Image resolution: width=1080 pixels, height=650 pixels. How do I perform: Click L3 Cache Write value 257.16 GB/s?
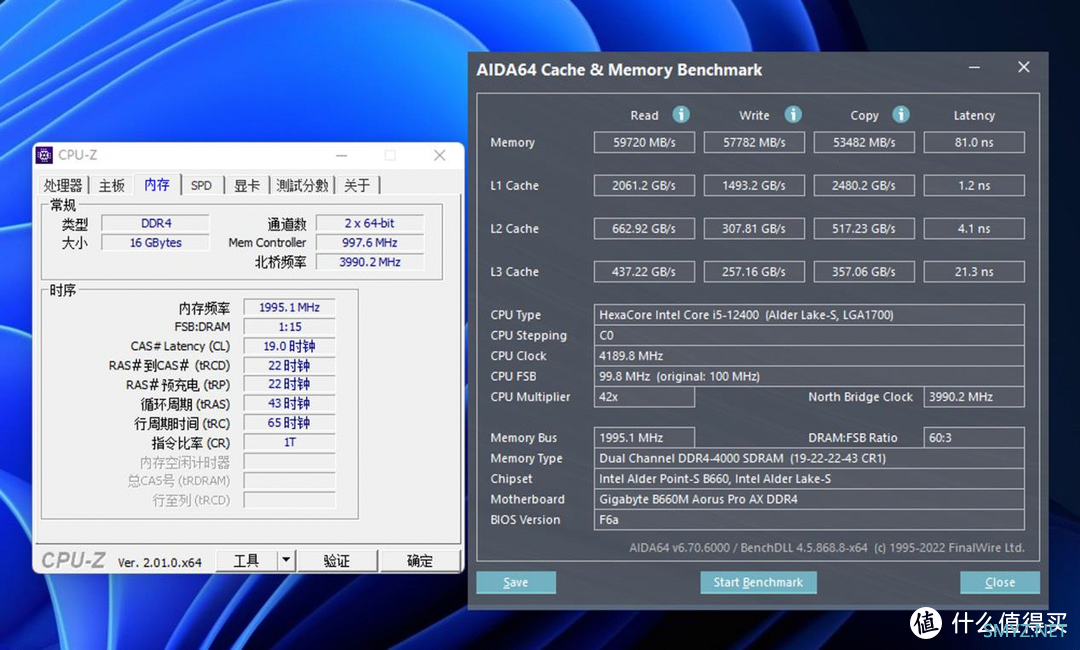[x=754, y=272]
